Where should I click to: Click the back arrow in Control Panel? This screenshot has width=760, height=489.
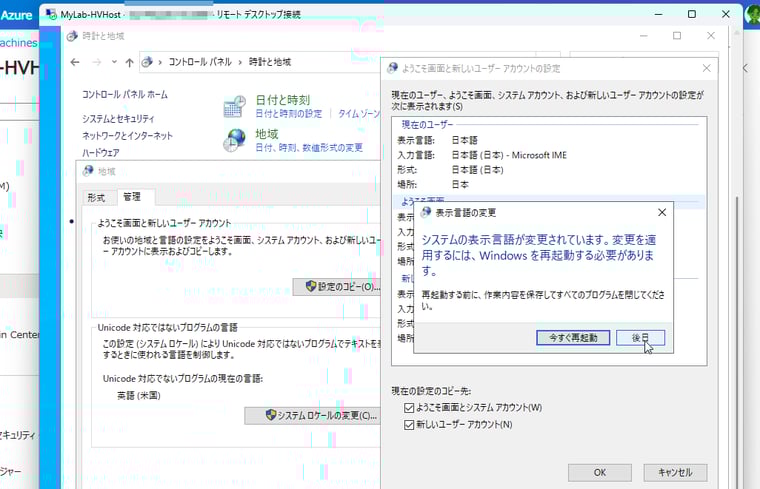pos(75,62)
